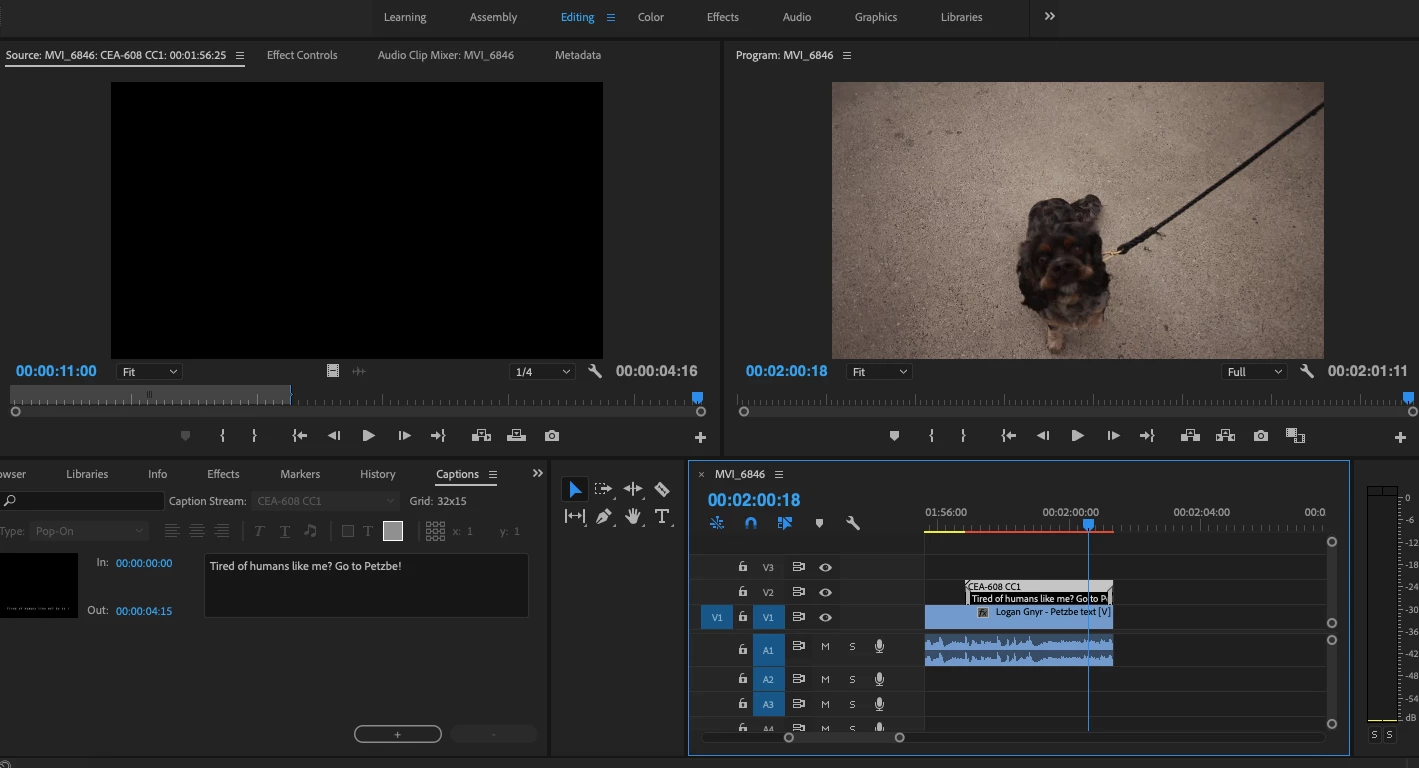
Task: Click the add caption plus button
Action: 397,734
